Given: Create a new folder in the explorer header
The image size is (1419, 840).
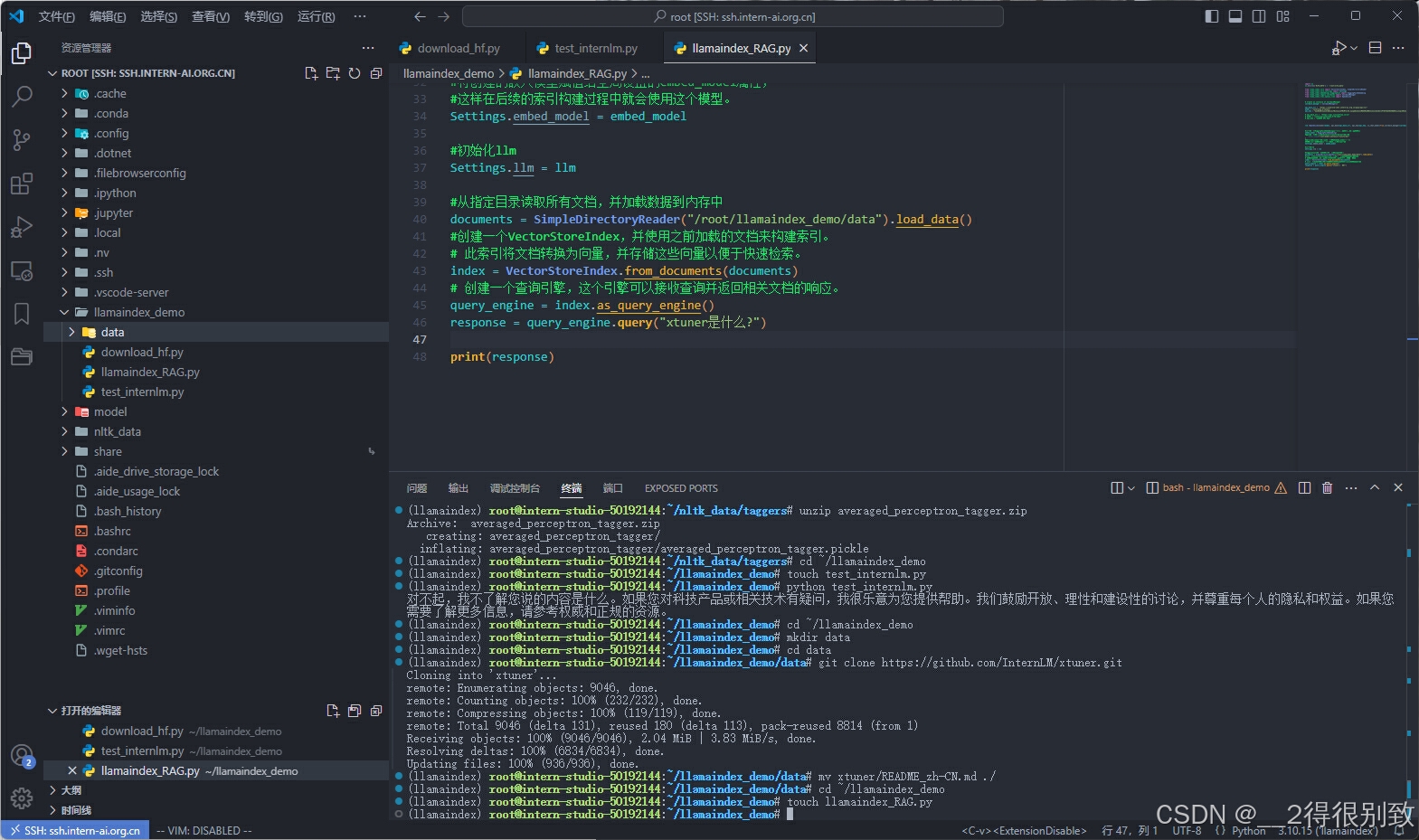Looking at the screenshot, I should (333, 73).
